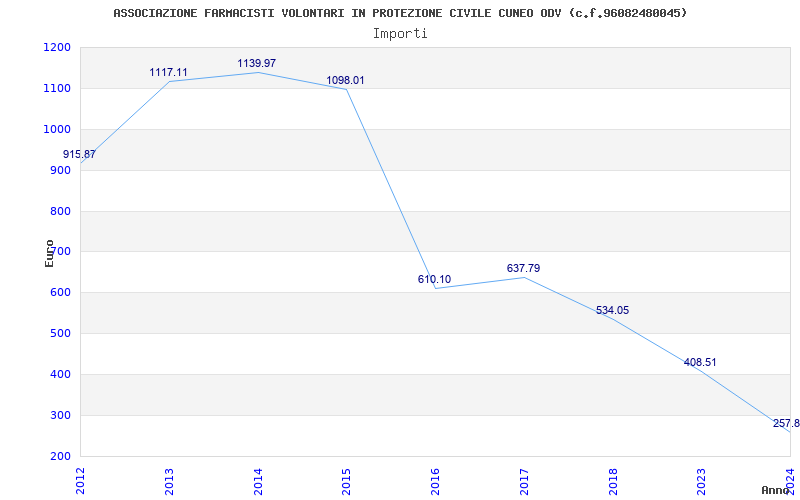Click the 800 y-axis value
This screenshot has height=500, width=800.
(60, 211)
